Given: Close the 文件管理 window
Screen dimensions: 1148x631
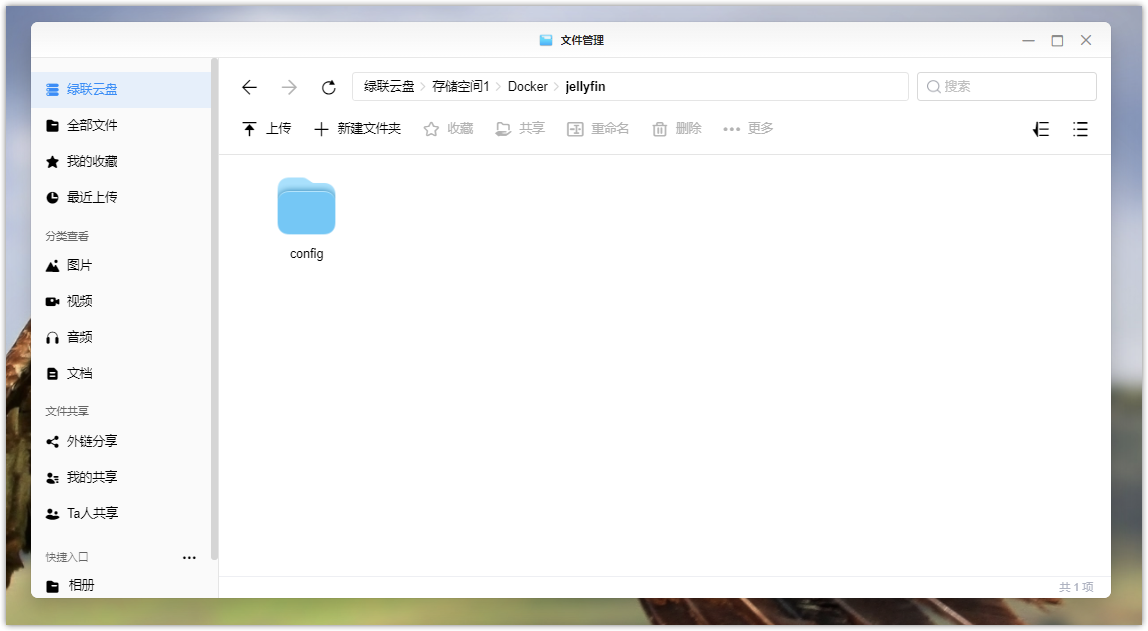Looking at the screenshot, I should click(x=1086, y=40).
